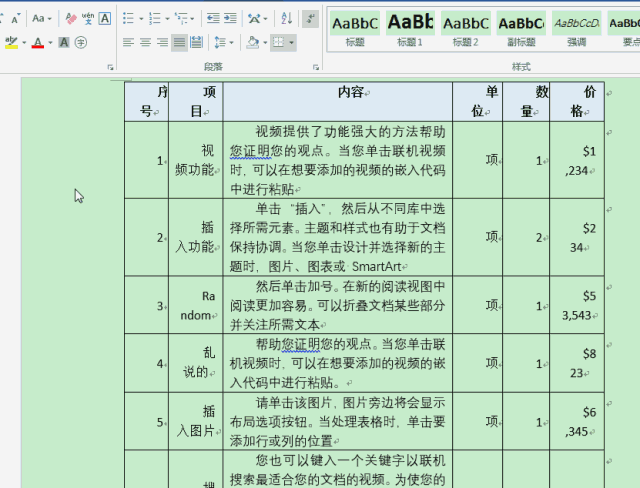Click the $823 price cell
The image size is (640, 488).
pyautogui.click(x=577, y=363)
